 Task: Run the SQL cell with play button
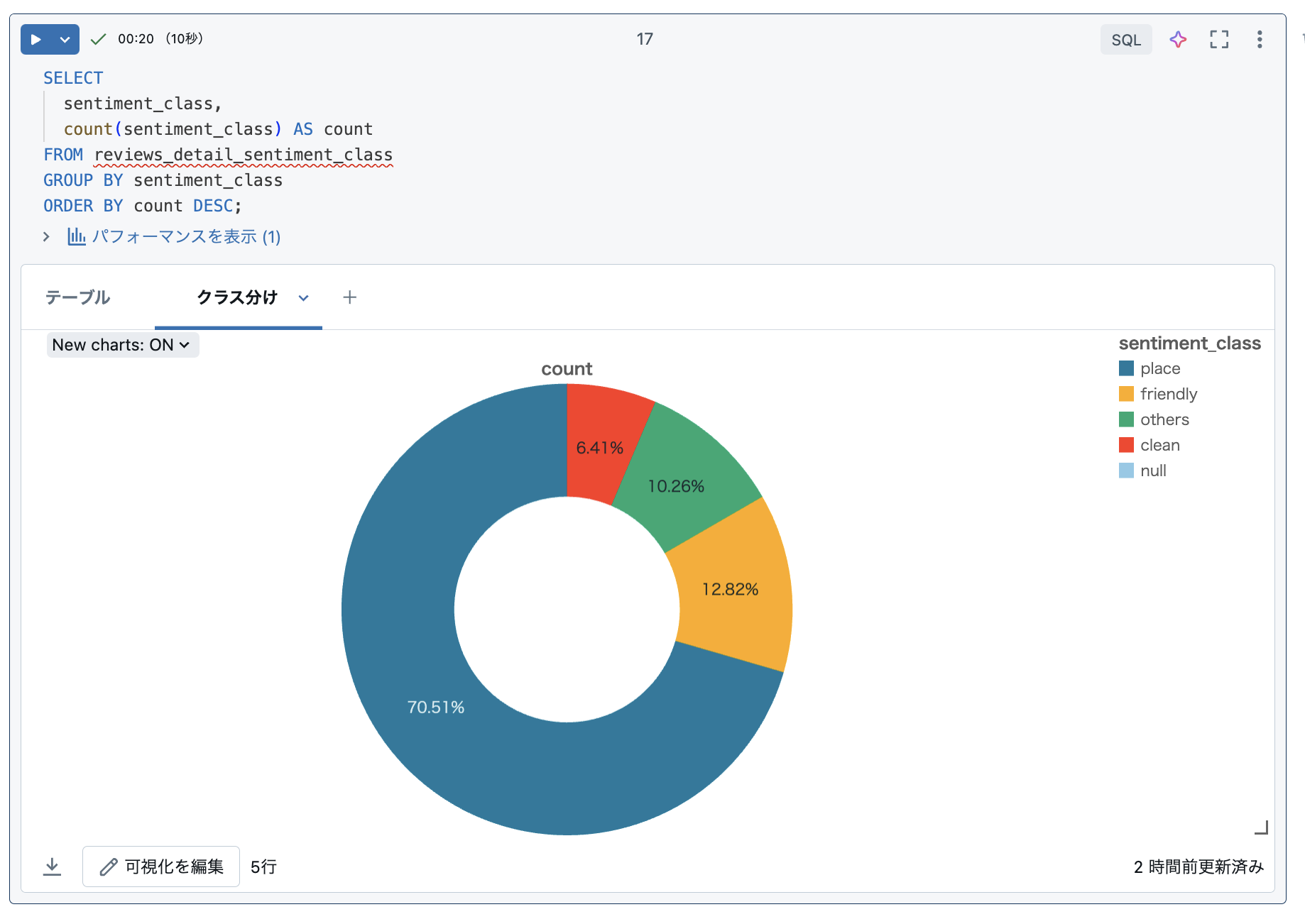click(x=36, y=39)
